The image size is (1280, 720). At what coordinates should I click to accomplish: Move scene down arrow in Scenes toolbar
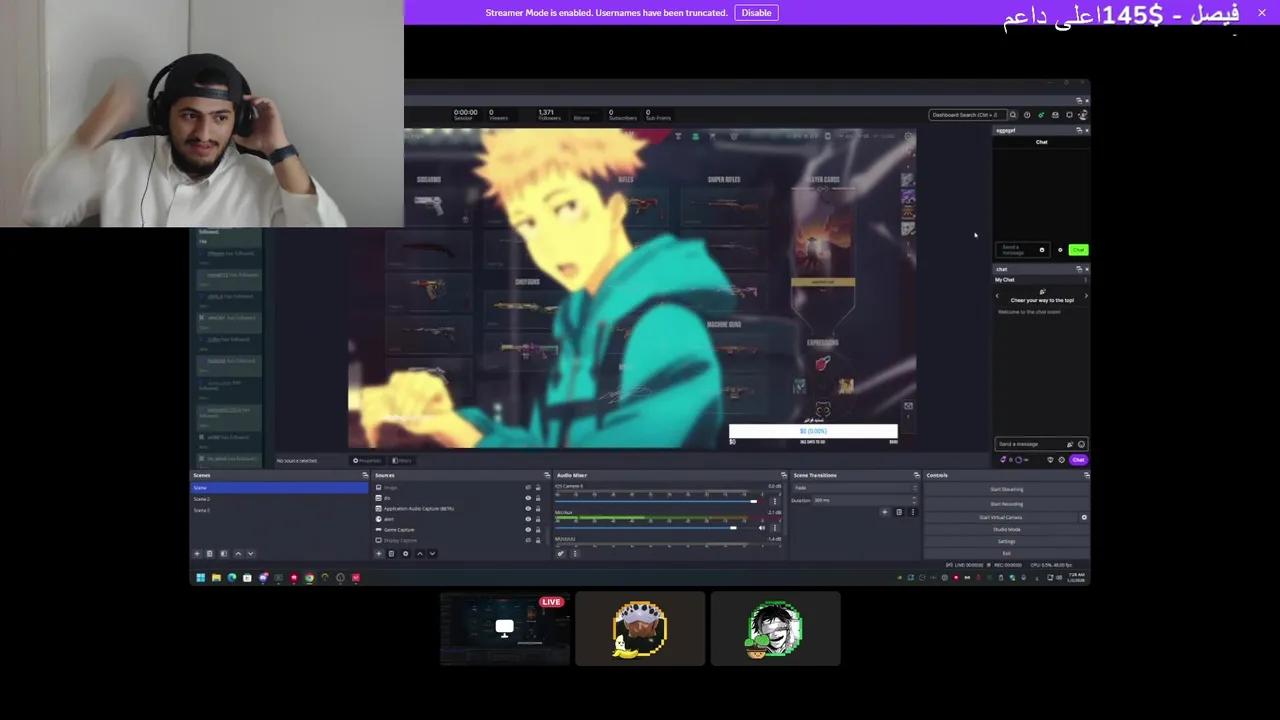[250, 553]
